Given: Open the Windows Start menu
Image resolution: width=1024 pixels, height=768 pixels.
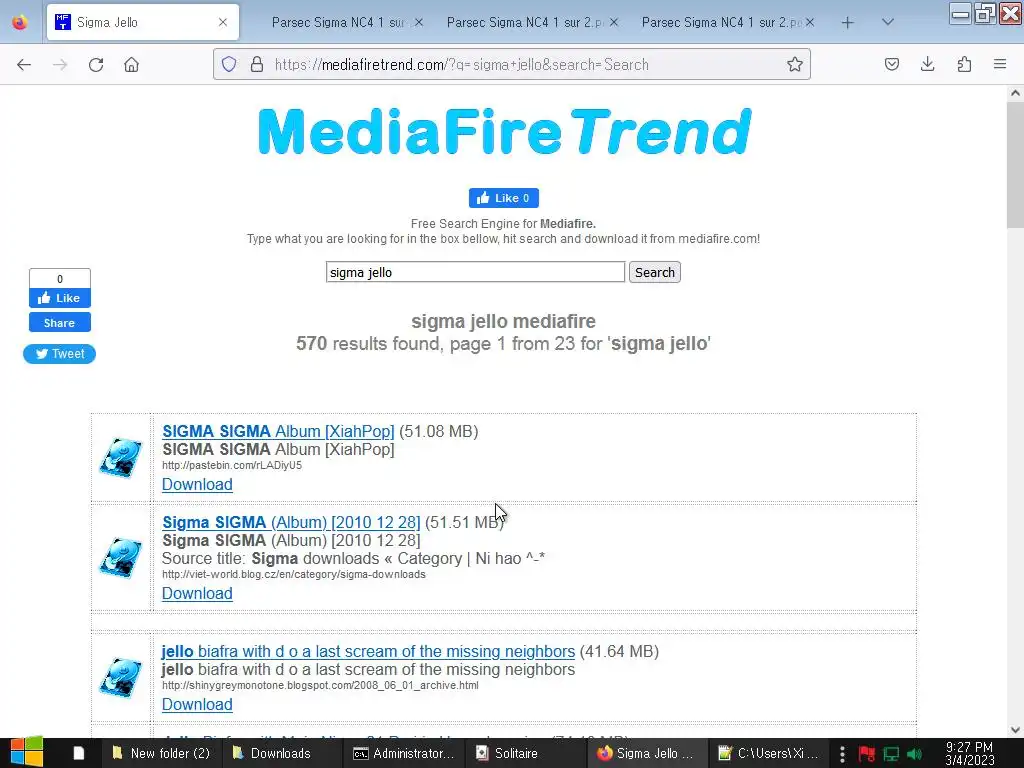Looking at the screenshot, I should [x=26, y=753].
